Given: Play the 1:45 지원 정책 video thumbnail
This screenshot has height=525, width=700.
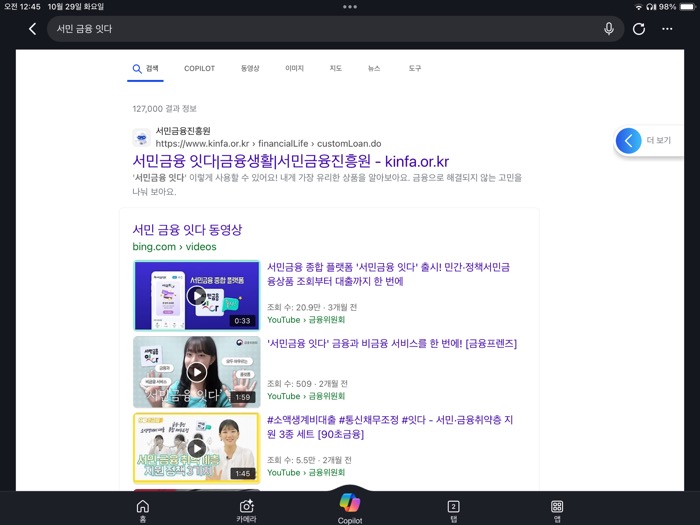Looking at the screenshot, I should tap(196, 448).
